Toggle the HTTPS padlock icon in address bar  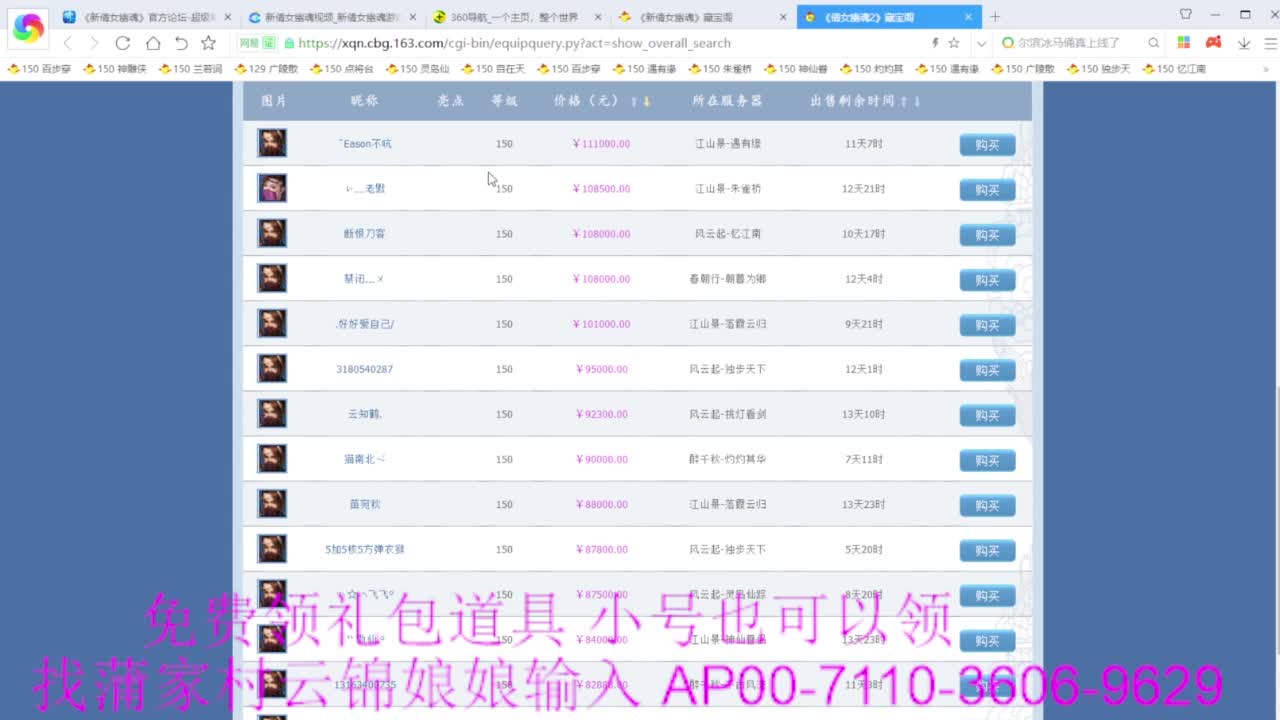click(287, 44)
